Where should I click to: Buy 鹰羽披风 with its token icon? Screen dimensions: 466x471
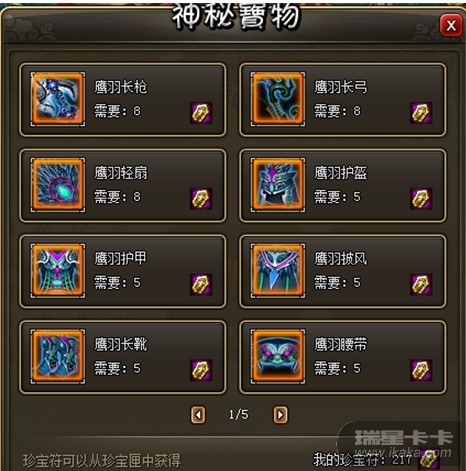(421, 284)
